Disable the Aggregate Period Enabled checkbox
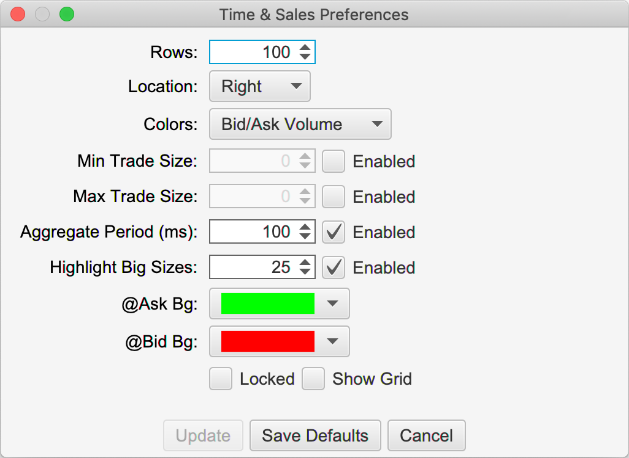This screenshot has height=458, width=629. 334,232
